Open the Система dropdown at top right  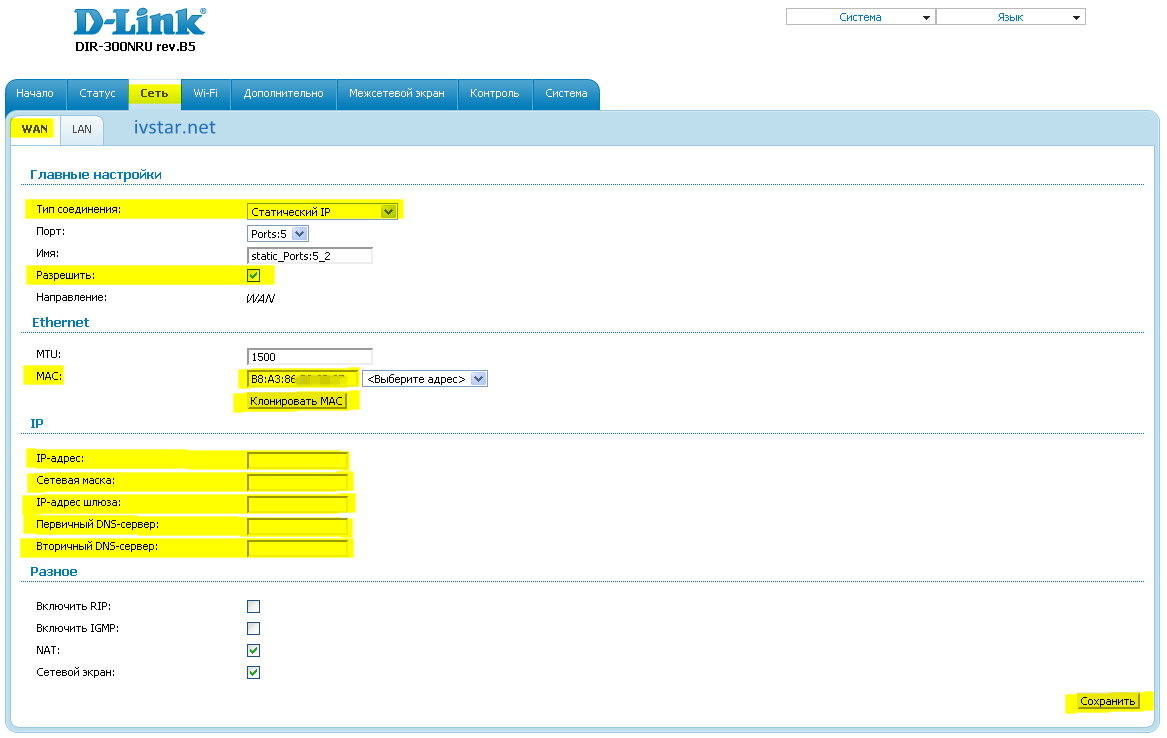(x=860, y=17)
